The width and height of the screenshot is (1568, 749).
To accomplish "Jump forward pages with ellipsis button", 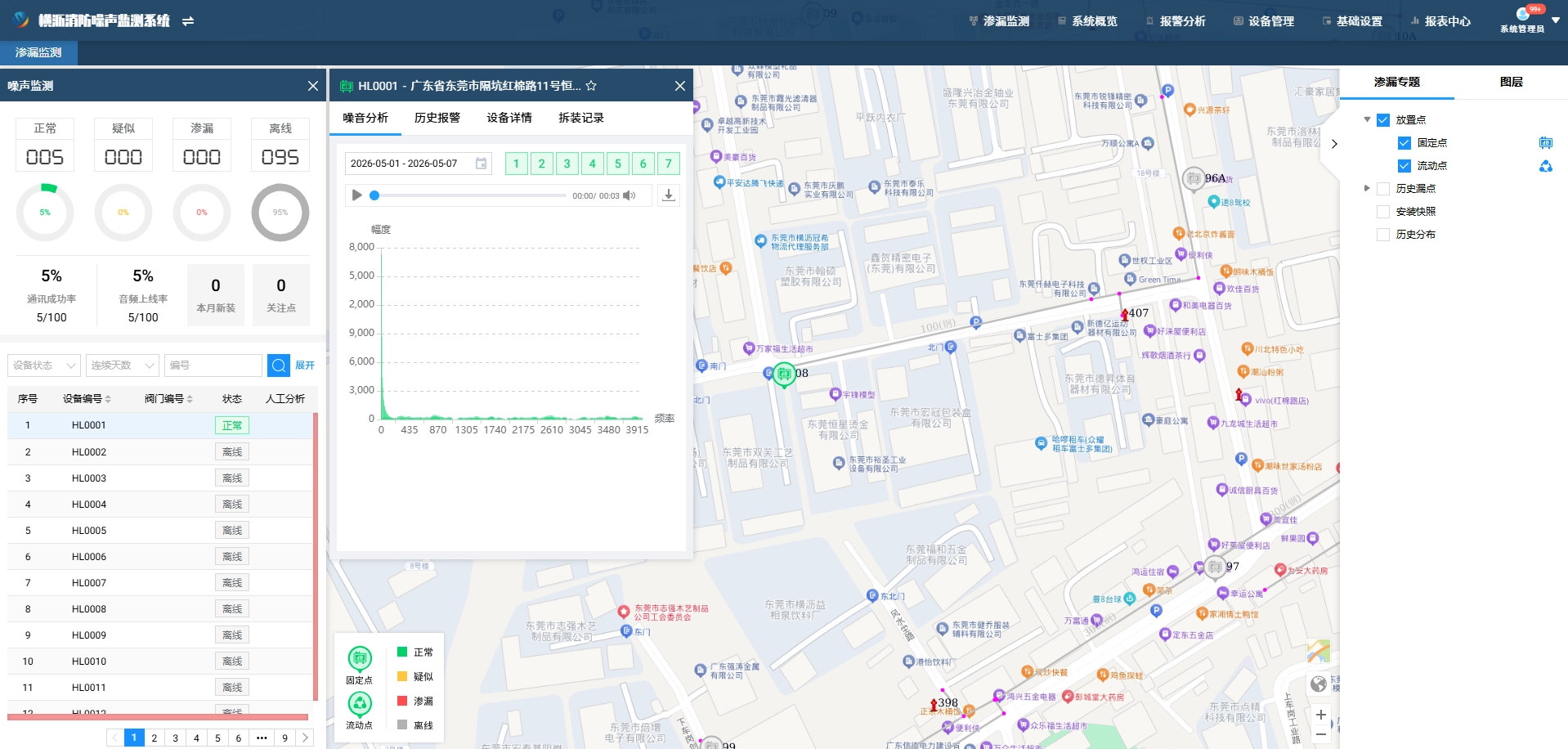I will click(262, 738).
